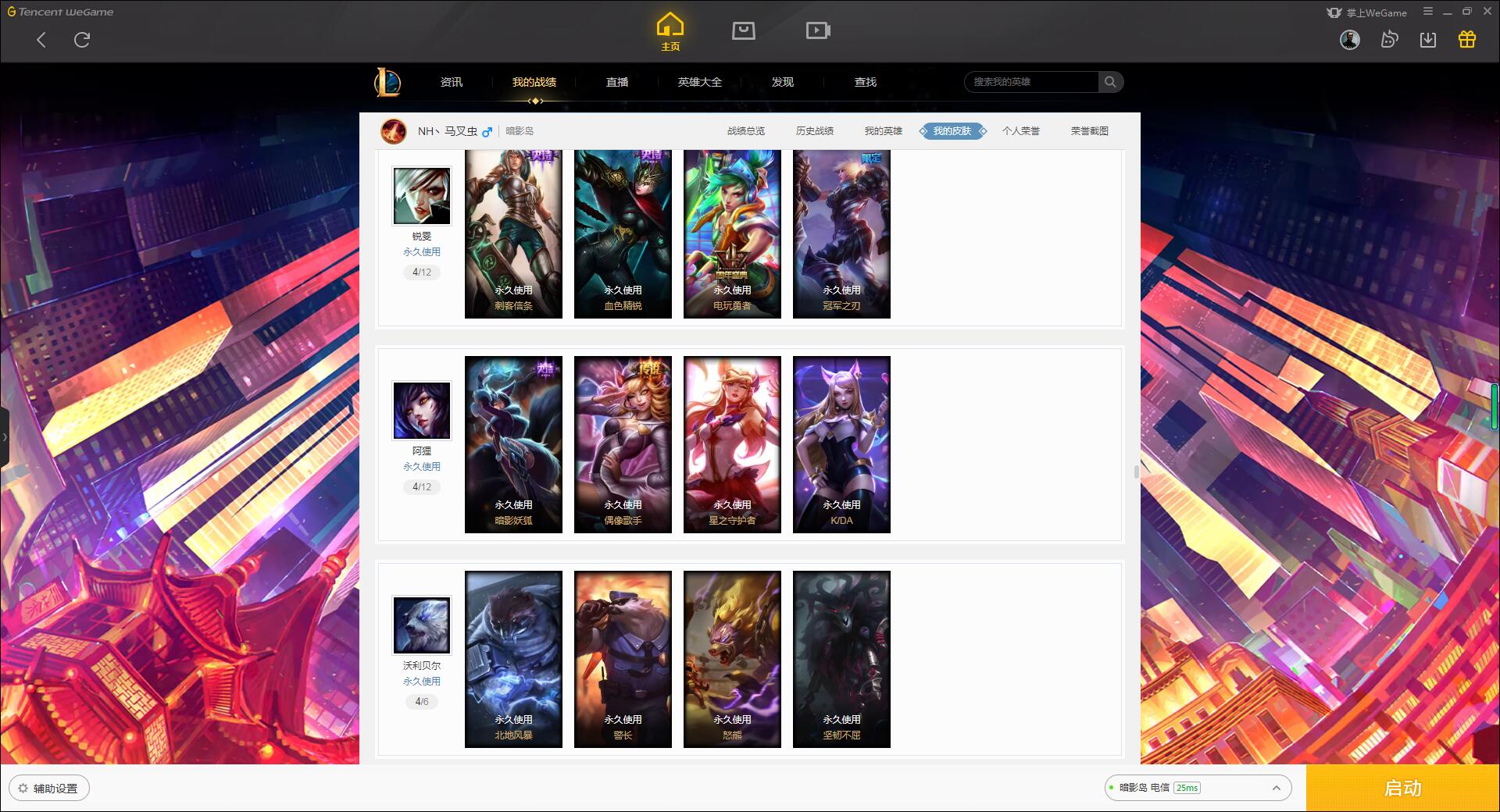Open the friends chat bubble icon
Image resolution: width=1500 pixels, height=812 pixels.
[1389, 40]
